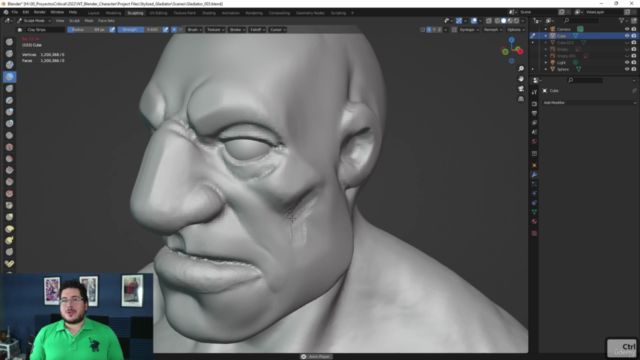Viewport: 640px width, 360px height.
Task: Open the Sculpt Mode selector
Action: coord(34,20)
